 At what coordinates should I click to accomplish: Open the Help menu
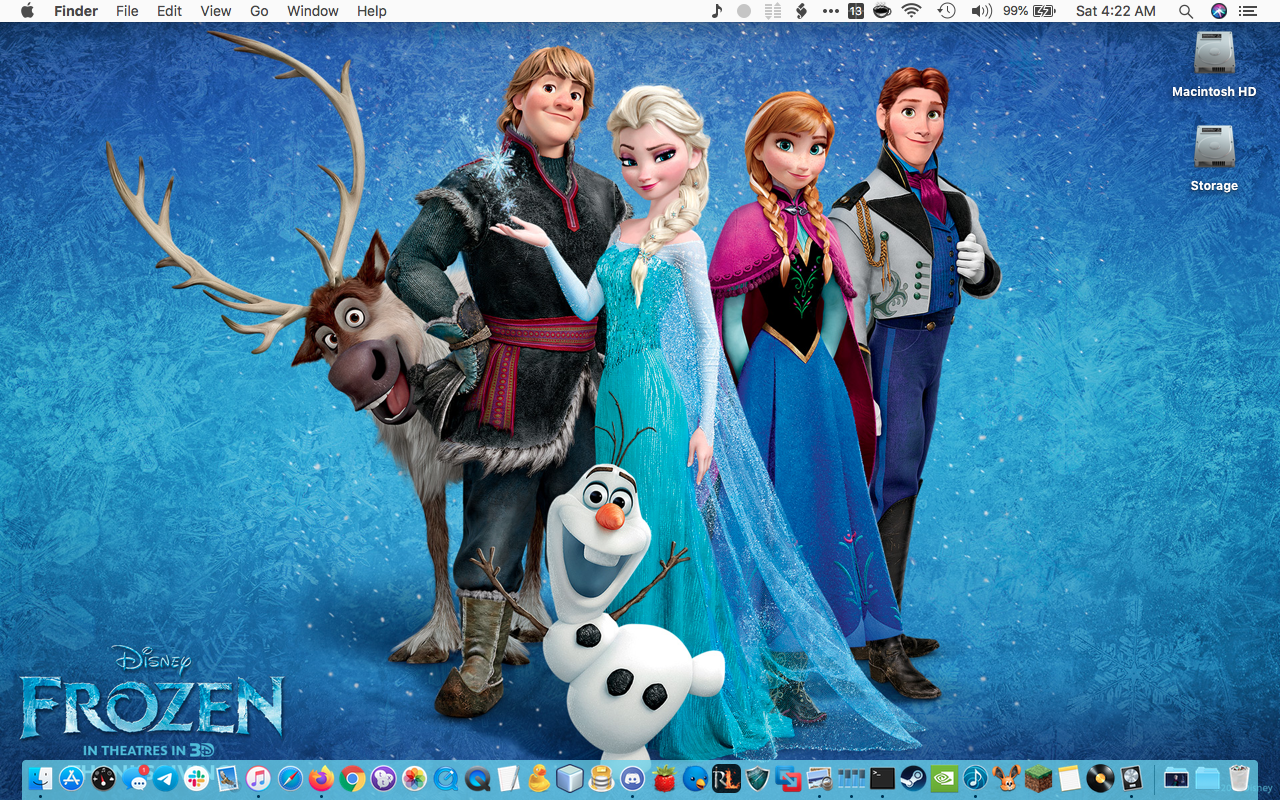tap(371, 11)
